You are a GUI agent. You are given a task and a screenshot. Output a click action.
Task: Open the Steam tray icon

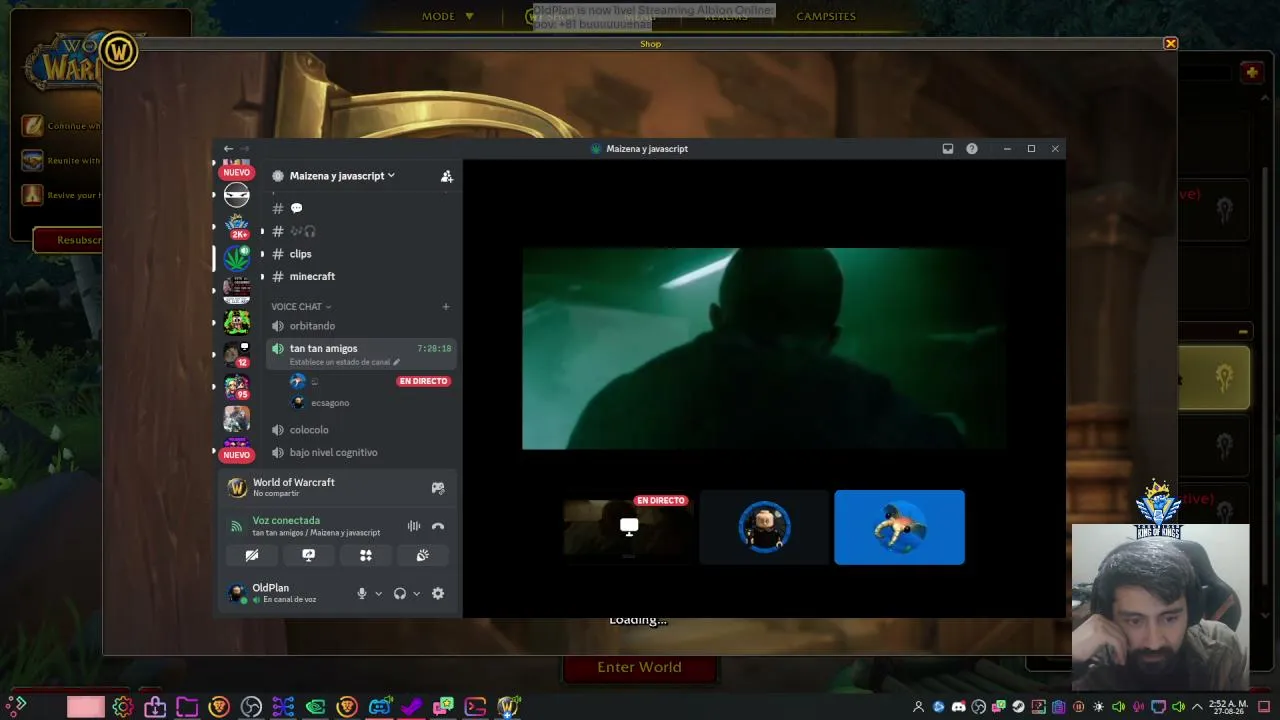coord(1018,707)
